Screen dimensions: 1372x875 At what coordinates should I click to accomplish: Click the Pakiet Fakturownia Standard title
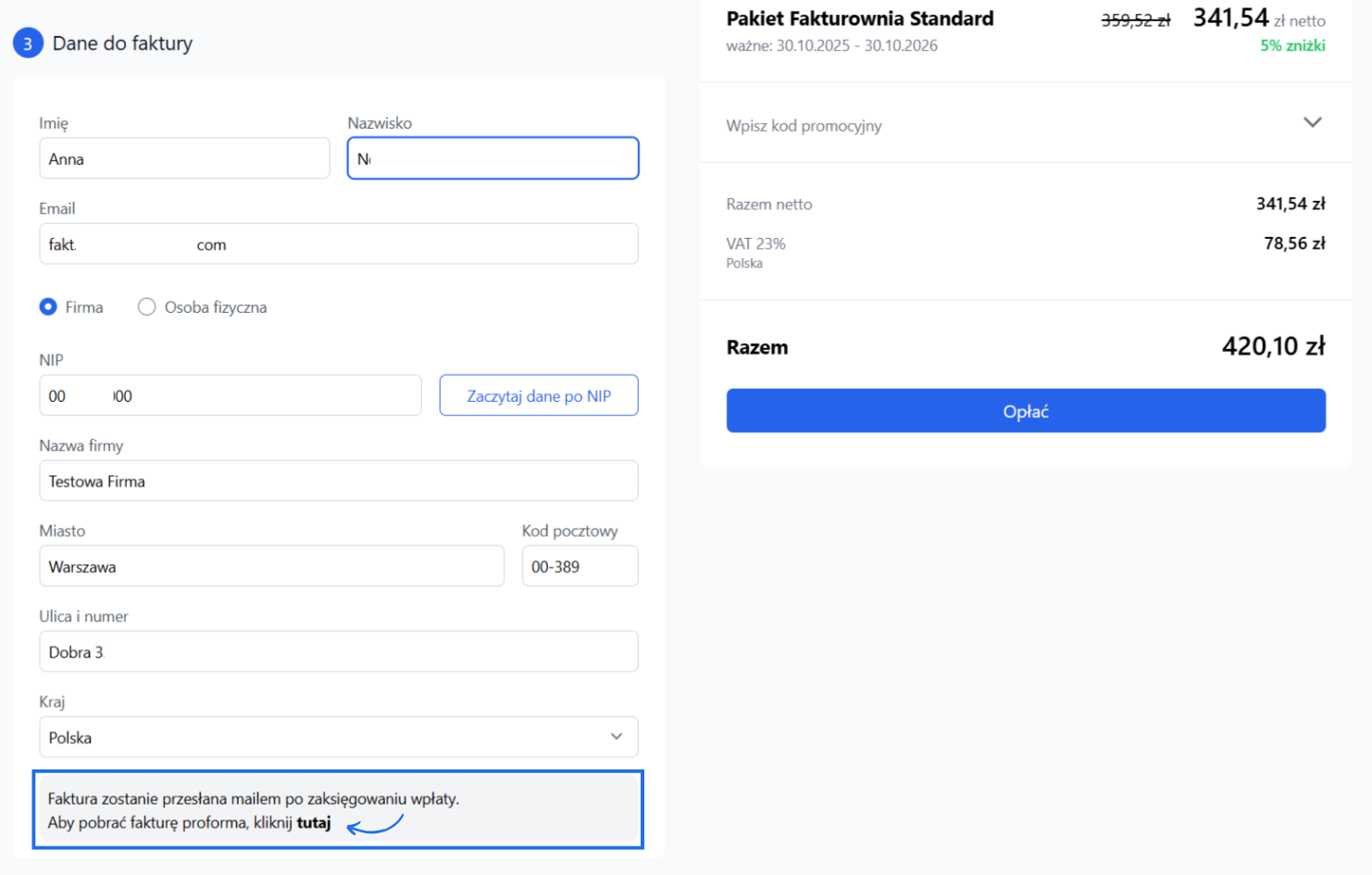click(859, 19)
